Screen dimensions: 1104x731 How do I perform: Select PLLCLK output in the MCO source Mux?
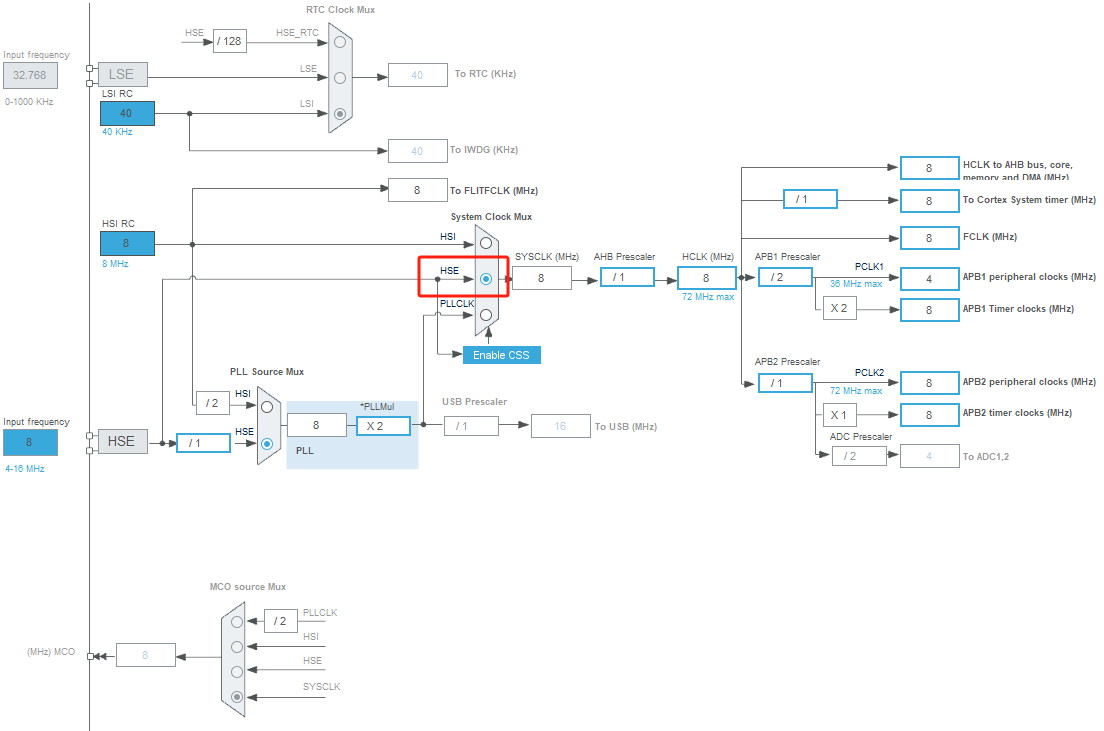coord(236,621)
